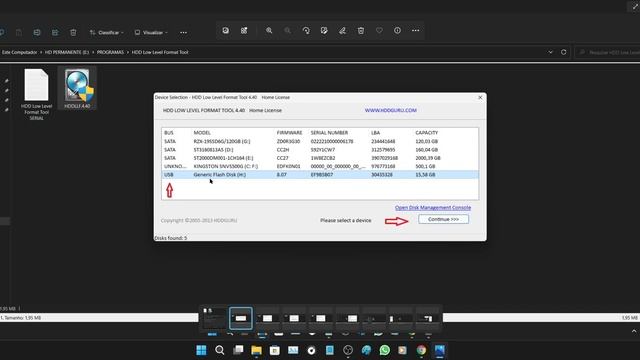The image size is (640, 360).
Task: Click the full screen expand arrow icon
Action: 635,7
